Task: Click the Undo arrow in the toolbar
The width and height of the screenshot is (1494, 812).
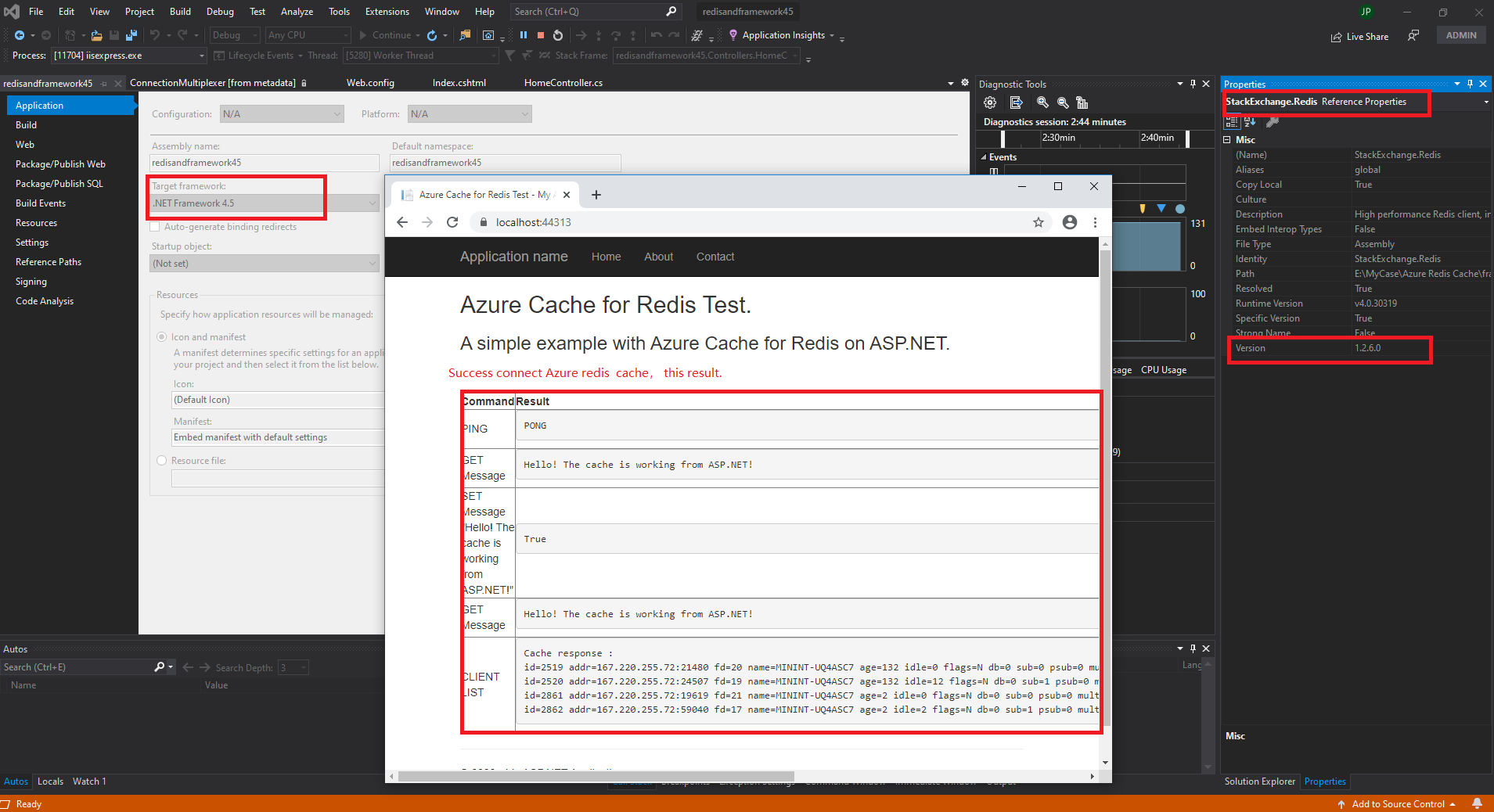Action: pyautogui.click(x=155, y=35)
